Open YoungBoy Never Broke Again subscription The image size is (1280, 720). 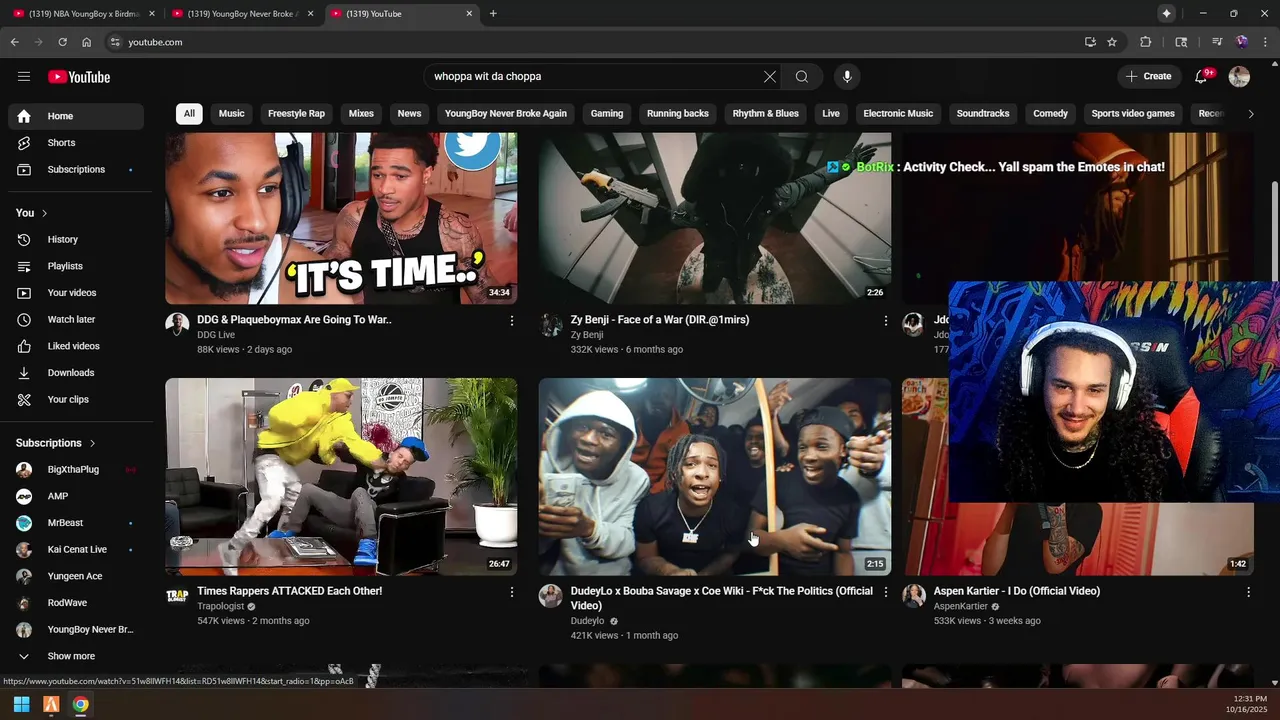click(x=76, y=630)
